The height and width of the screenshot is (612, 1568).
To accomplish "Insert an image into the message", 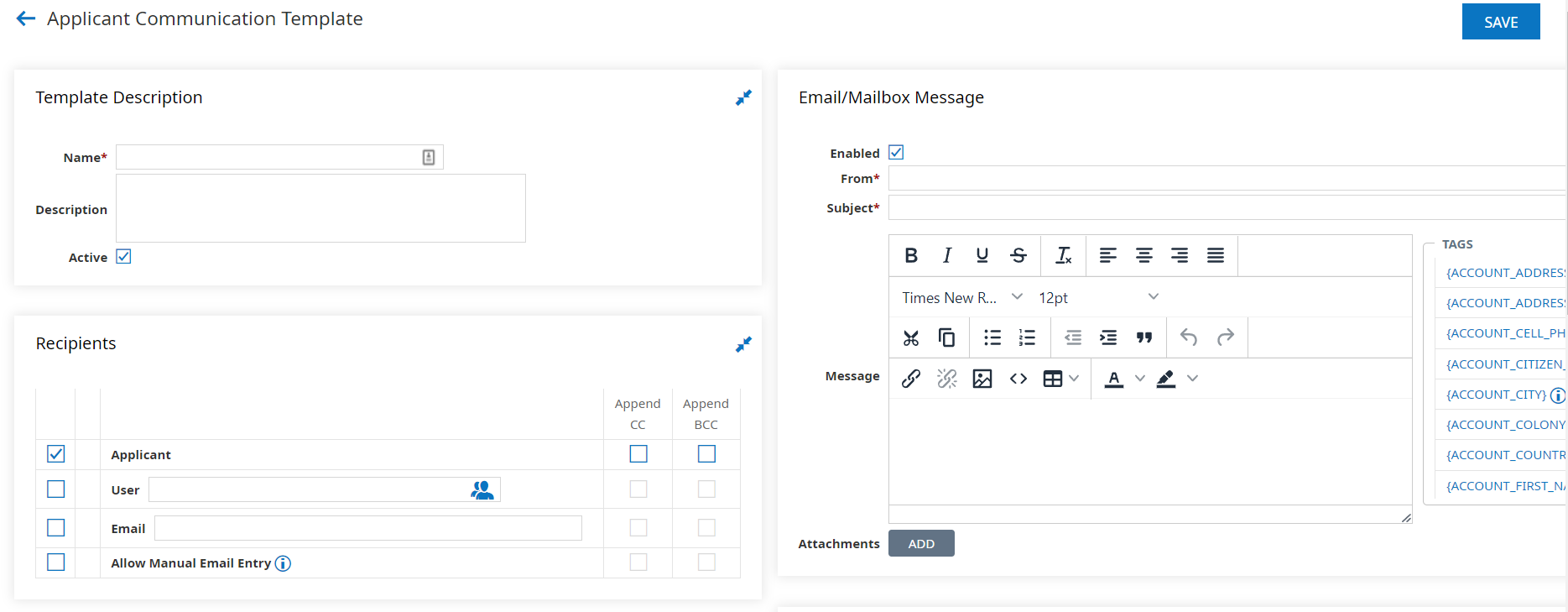I will point(982,379).
